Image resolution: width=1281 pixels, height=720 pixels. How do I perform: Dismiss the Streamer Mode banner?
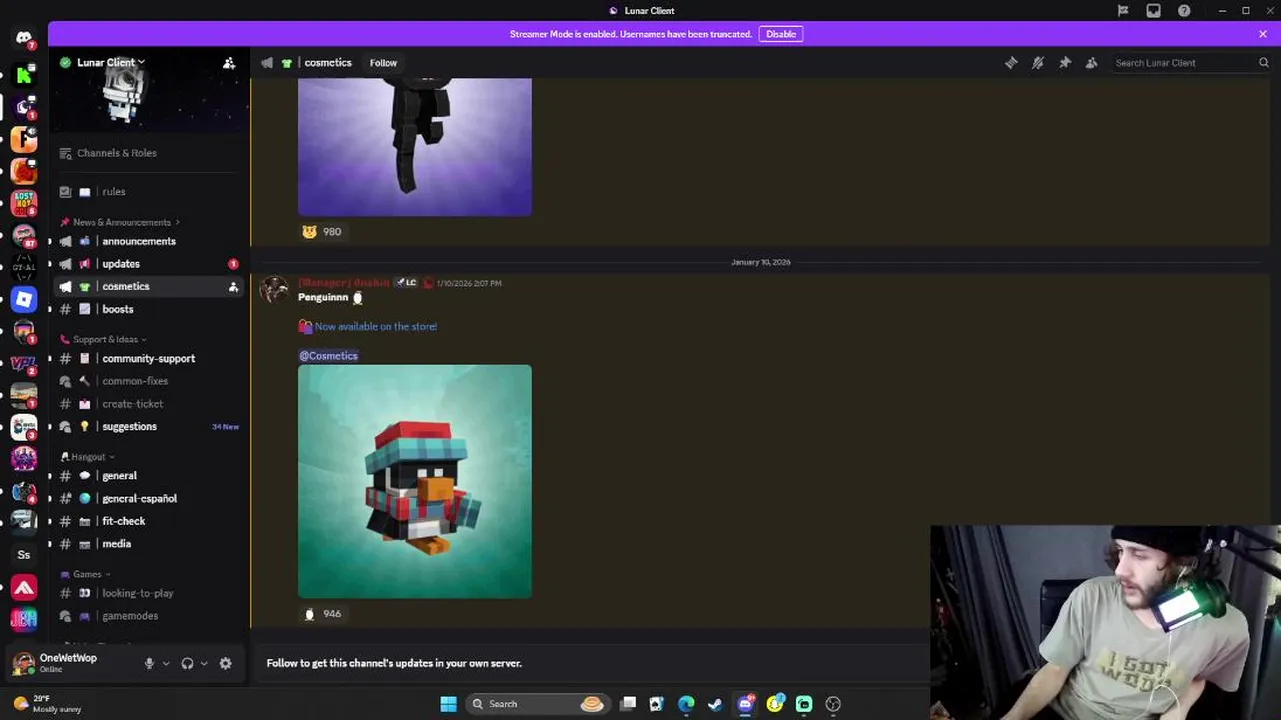[x=1263, y=34]
